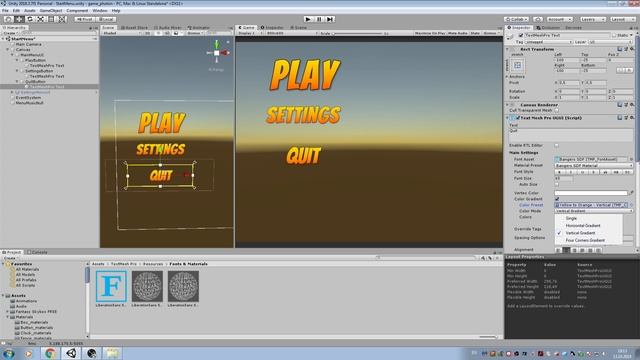Image resolution: width=640 pixels, height=360 pixels.
Task: Open the Window menu
Action: [100, 11]
